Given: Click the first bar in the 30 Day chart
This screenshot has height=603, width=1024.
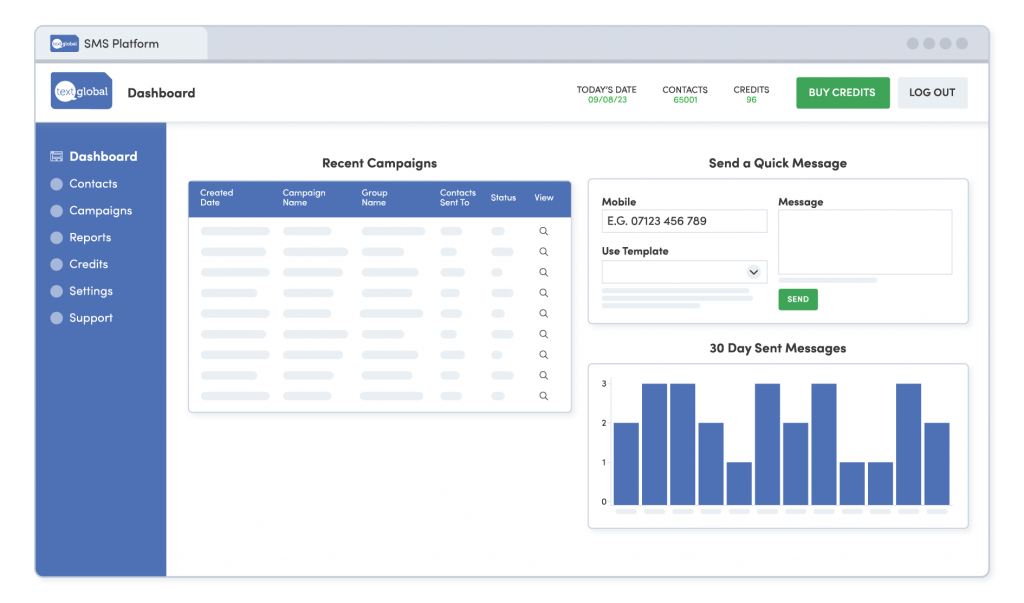Looking at the screenshot, I should point(626,464).
